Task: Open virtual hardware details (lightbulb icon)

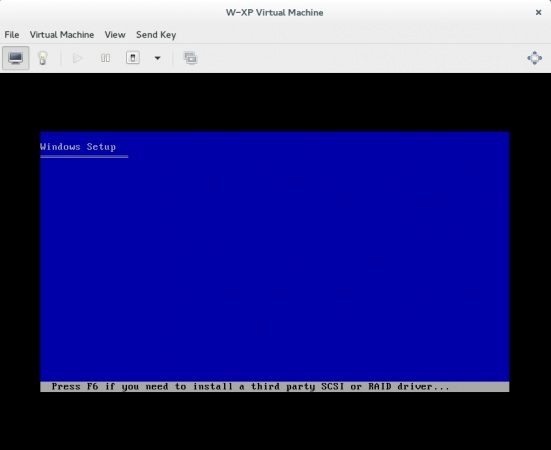Action: (x=43, y=58)
